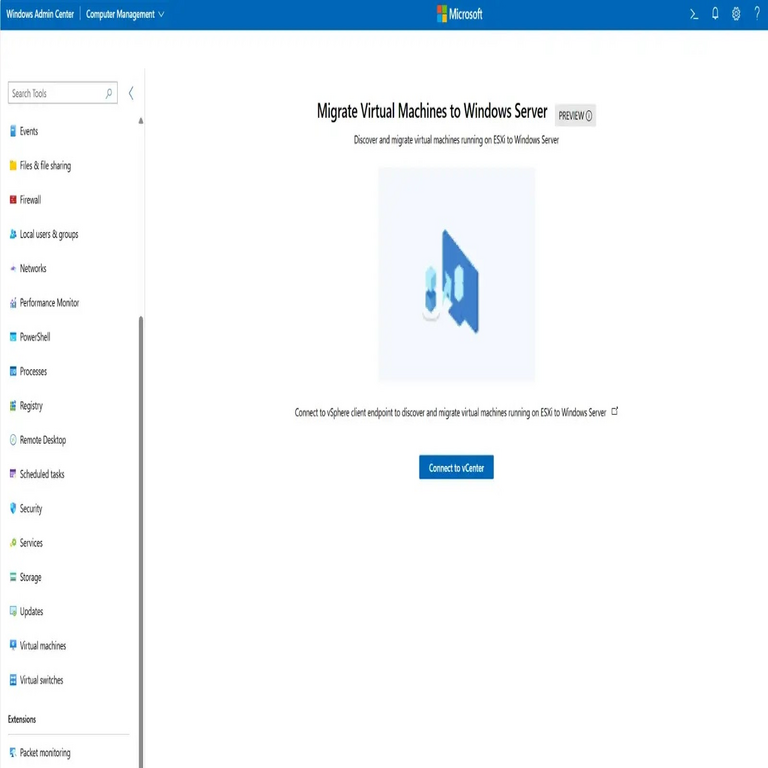The width and height of the screenshot is (768, 768).
Task: Open the PowerShell console icon in header
Action: click(x=694, y=14)
